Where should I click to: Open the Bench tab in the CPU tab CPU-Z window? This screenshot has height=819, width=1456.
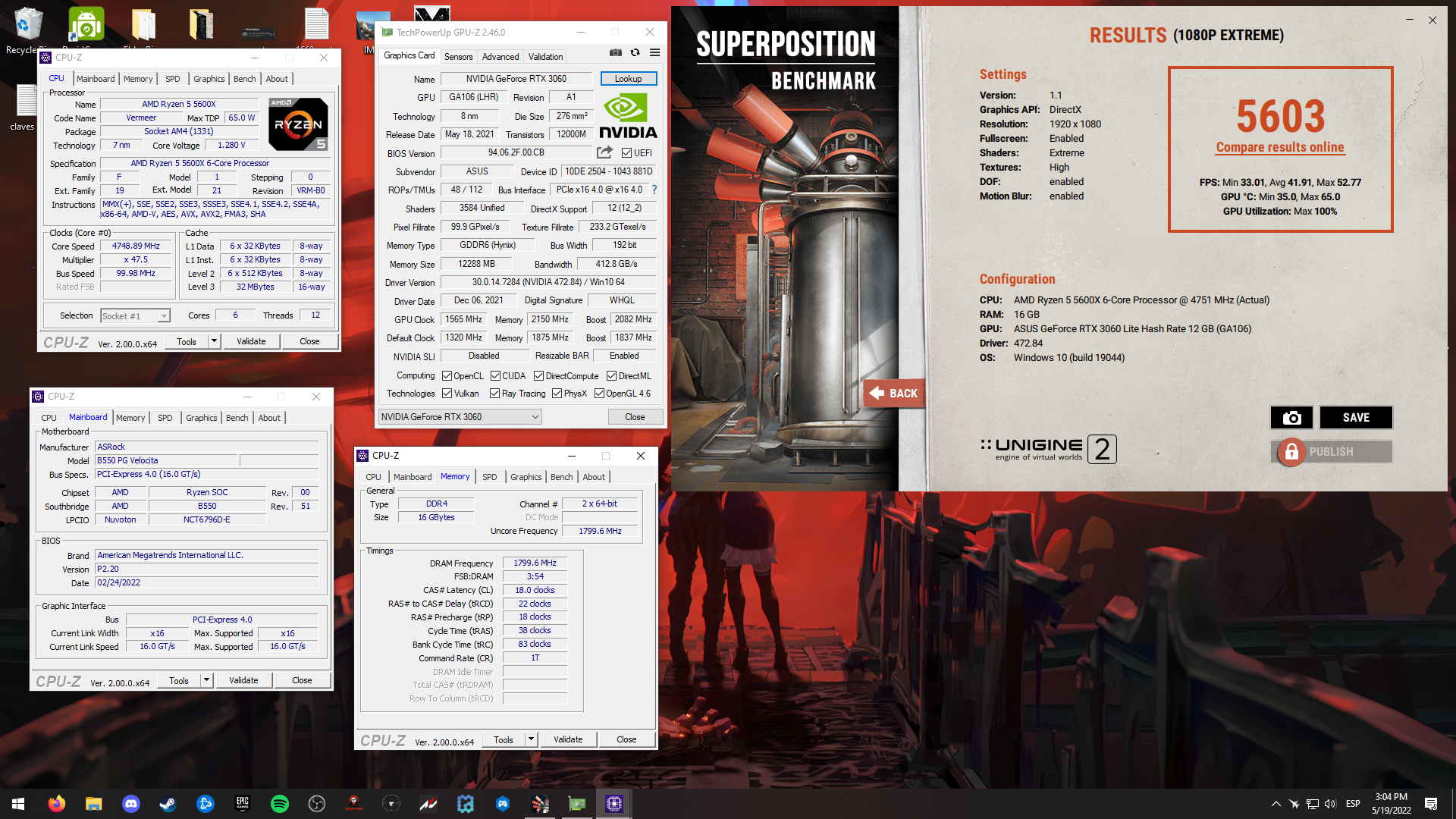(244, 79)
